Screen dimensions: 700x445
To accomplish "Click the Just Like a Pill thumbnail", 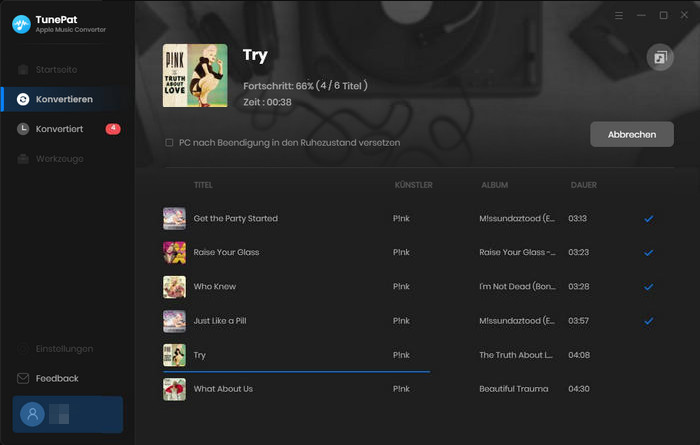I will tap(174, 321).
